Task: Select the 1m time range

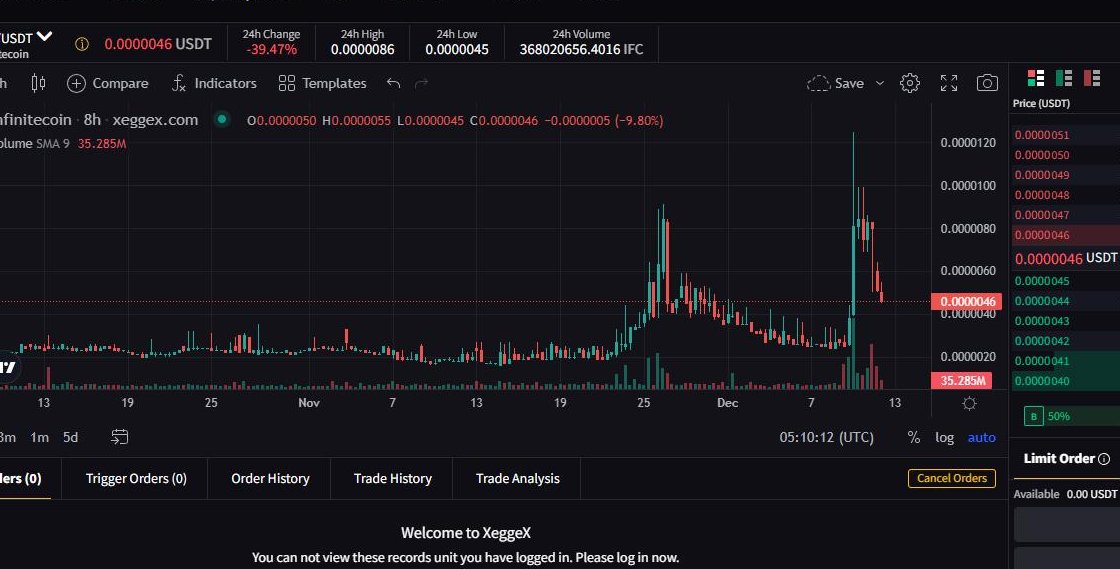Action: (x=39, y=437)
